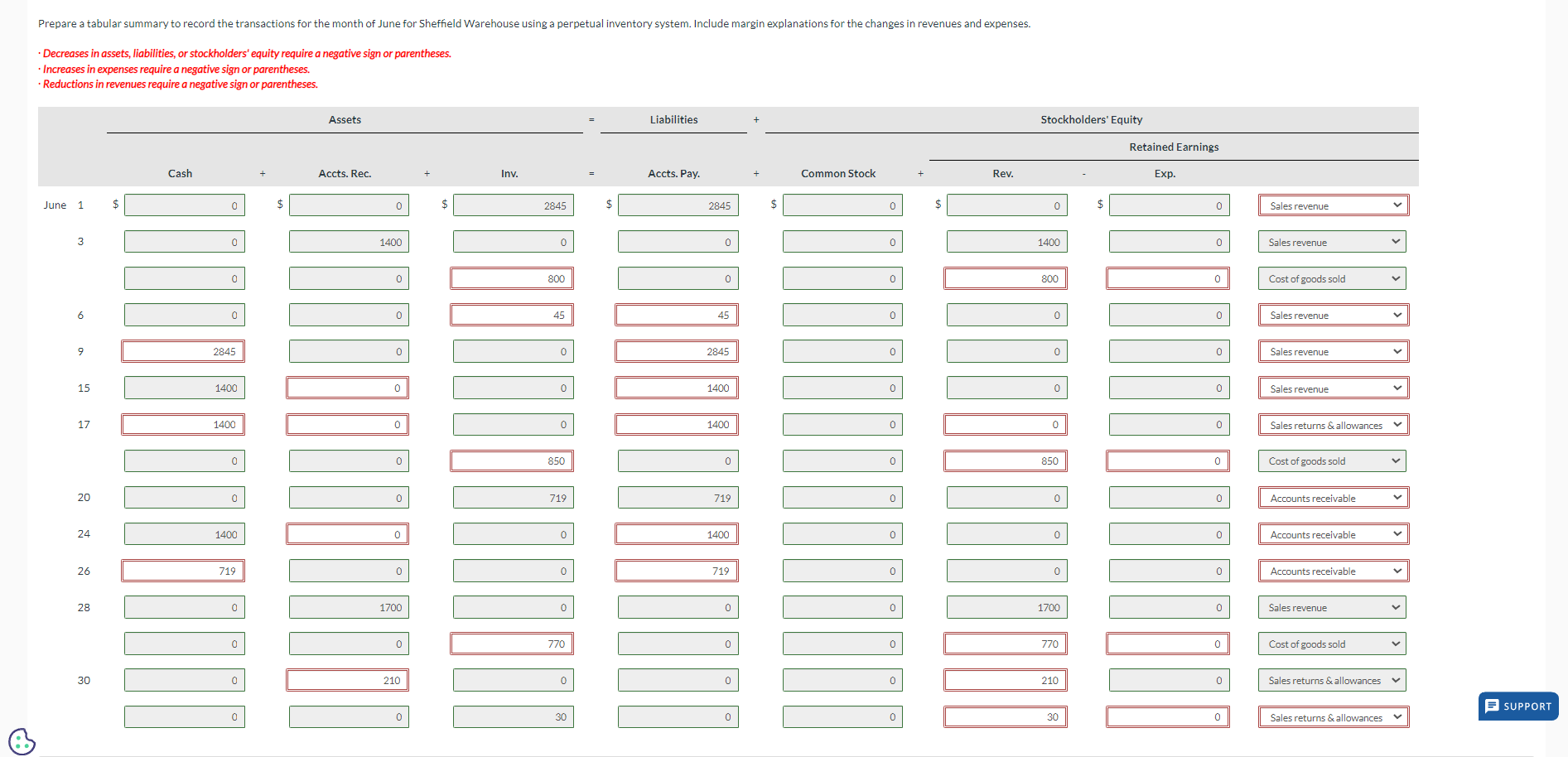
Task: Click Inventory field showing 770
Action: 512,644
